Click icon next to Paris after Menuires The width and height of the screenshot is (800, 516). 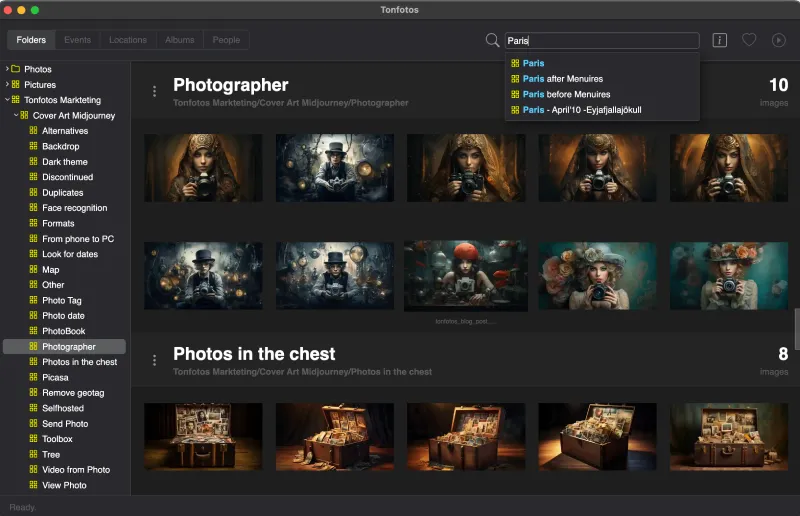coord(515,79)
